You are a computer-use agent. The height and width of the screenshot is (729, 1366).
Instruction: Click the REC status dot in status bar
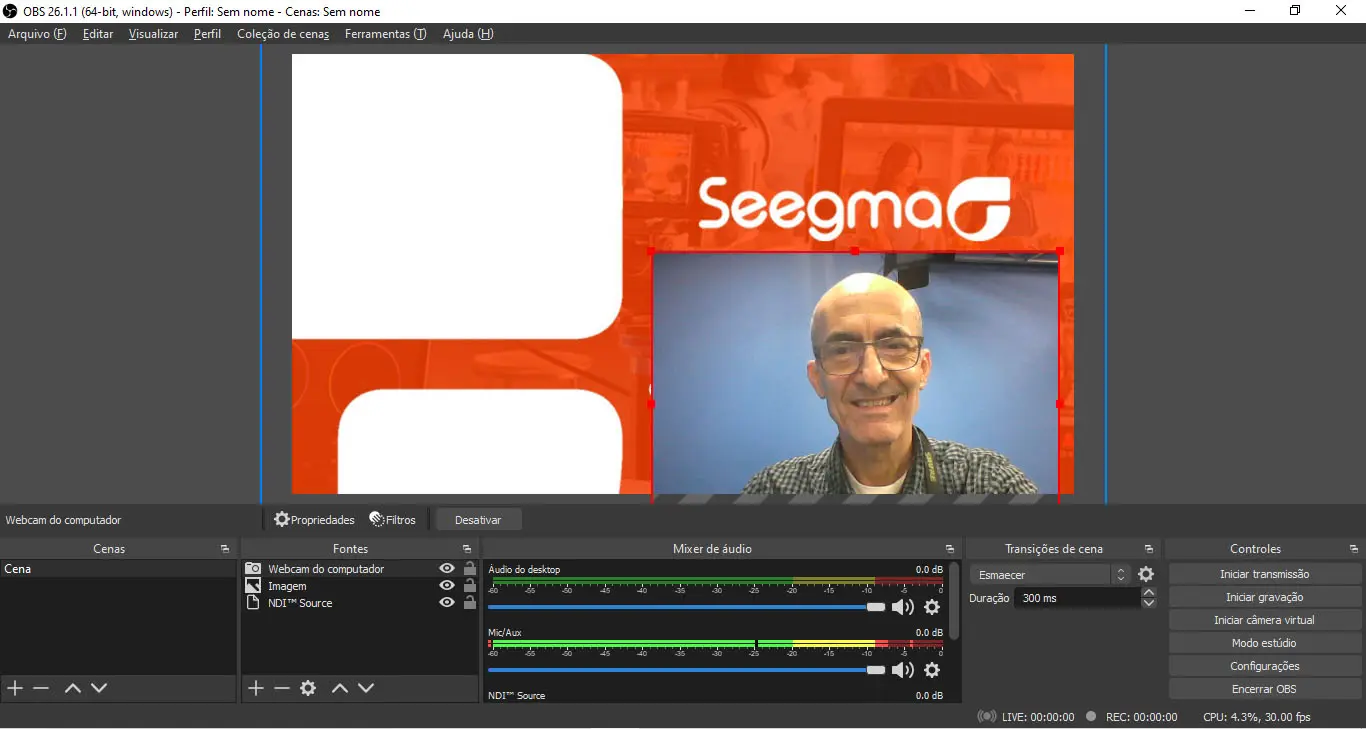[1091, 717]
